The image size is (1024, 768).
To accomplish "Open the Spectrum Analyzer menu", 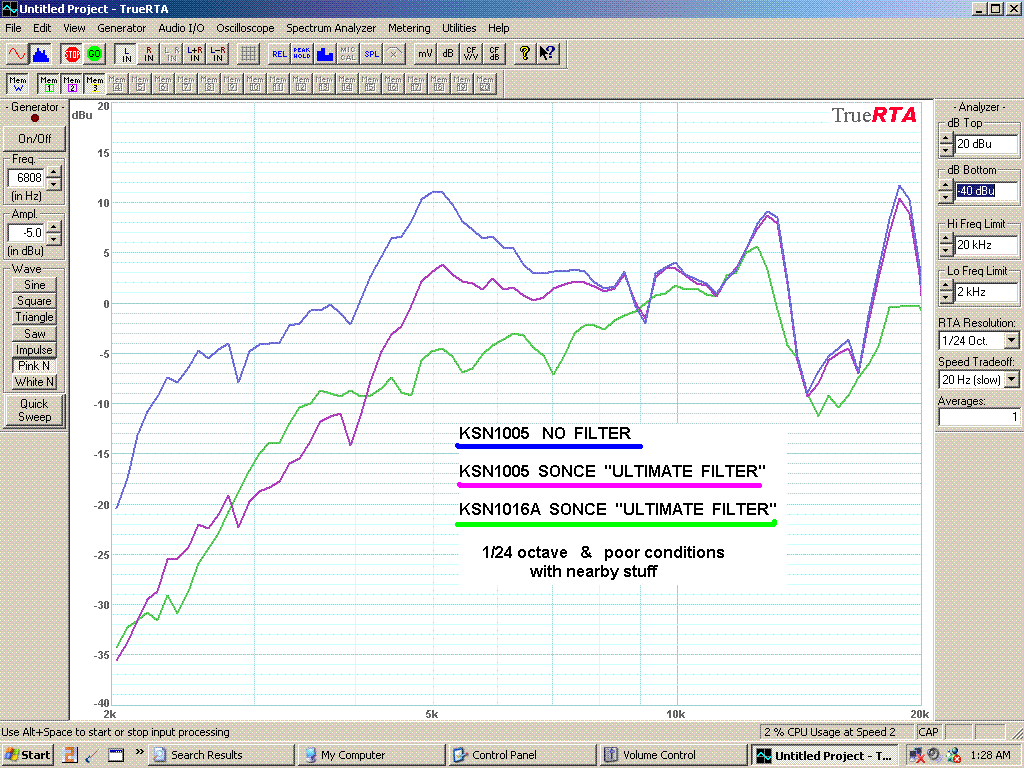I will tap(331, 28).
